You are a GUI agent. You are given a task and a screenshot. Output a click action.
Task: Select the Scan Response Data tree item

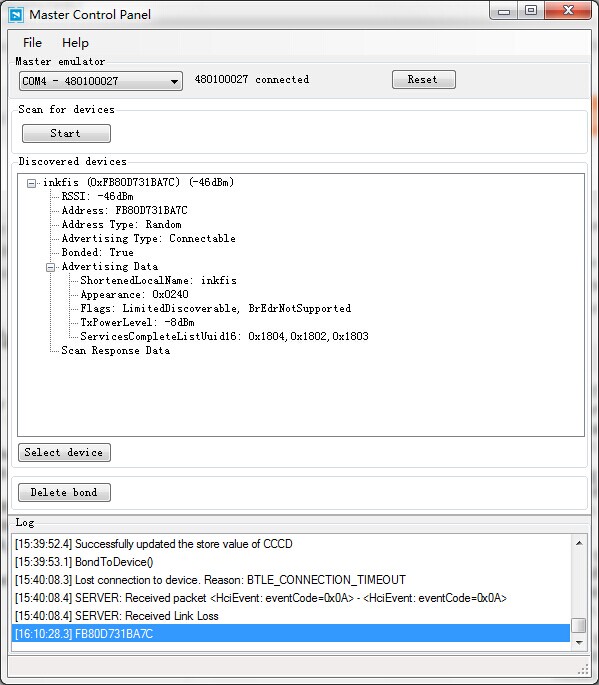(115, 350)
